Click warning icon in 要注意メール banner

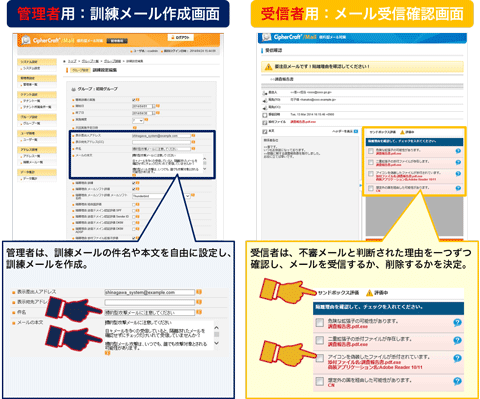268,67
